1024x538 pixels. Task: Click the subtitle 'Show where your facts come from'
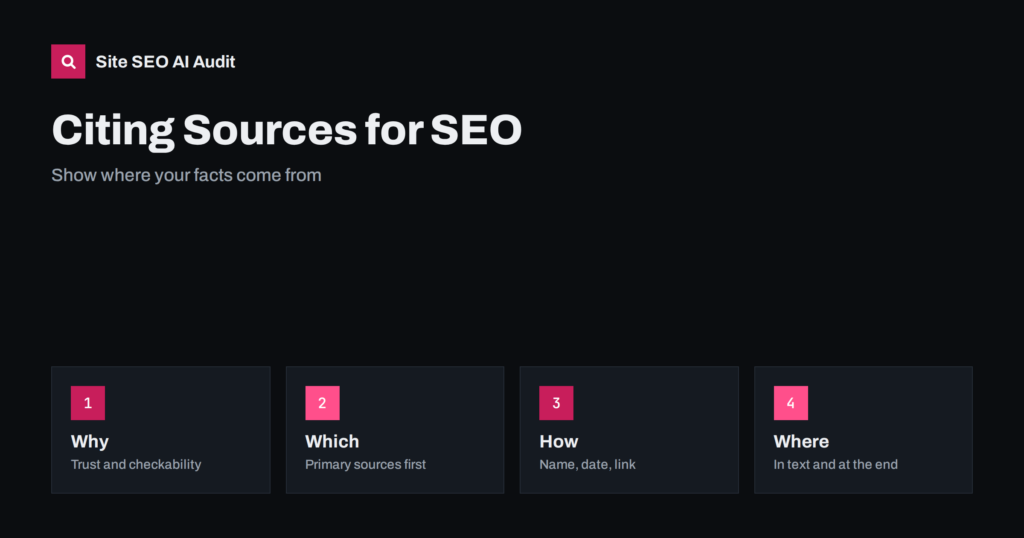click(186, 175)
